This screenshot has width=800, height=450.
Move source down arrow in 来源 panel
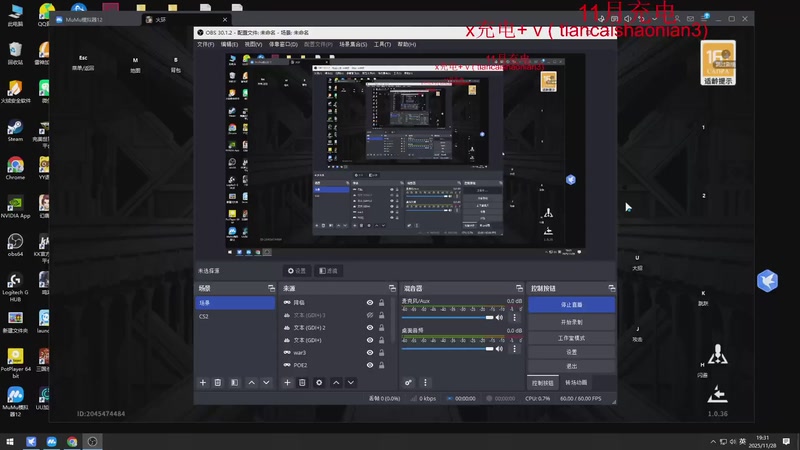(351, 383)
